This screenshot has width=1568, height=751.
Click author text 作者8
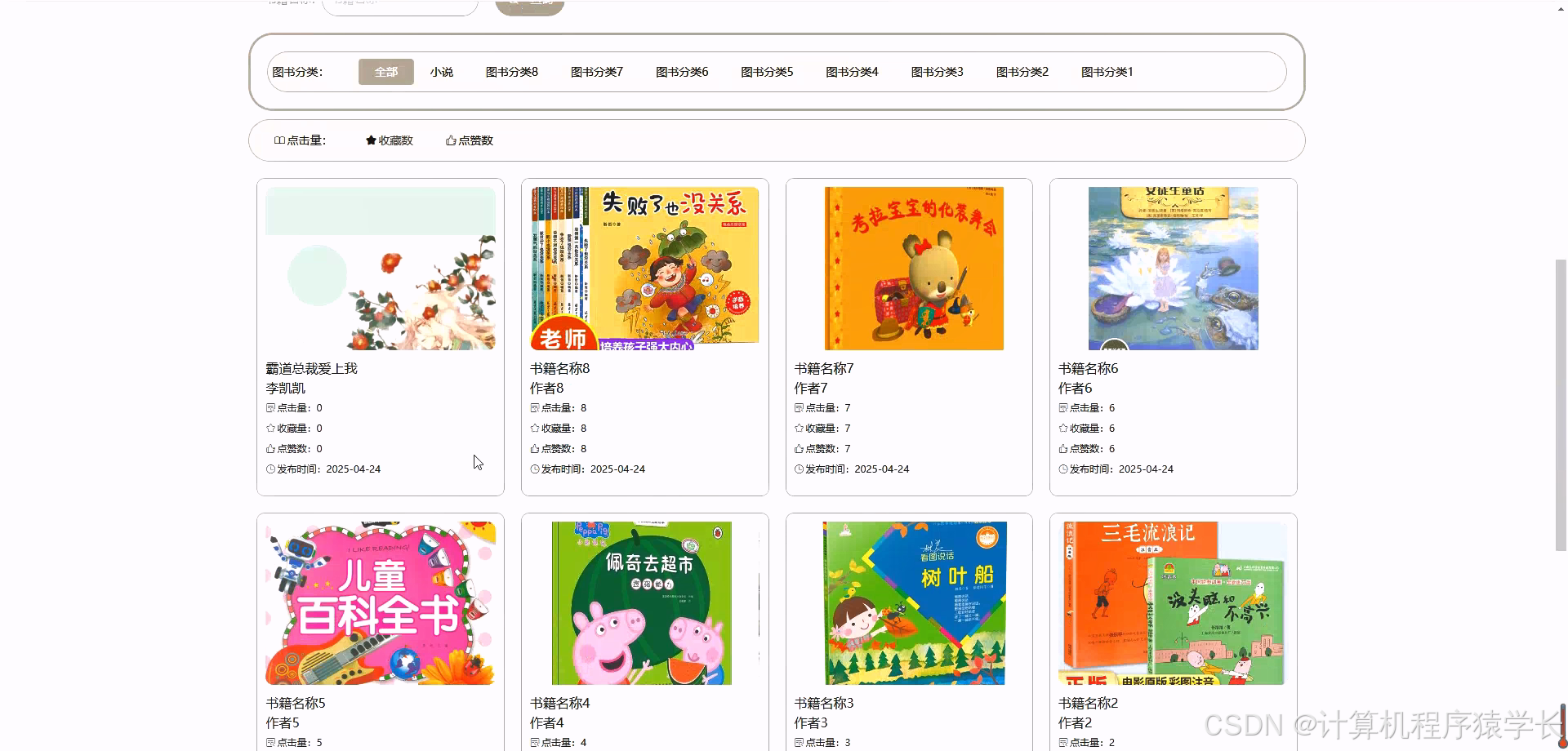[x=547, y=389]
